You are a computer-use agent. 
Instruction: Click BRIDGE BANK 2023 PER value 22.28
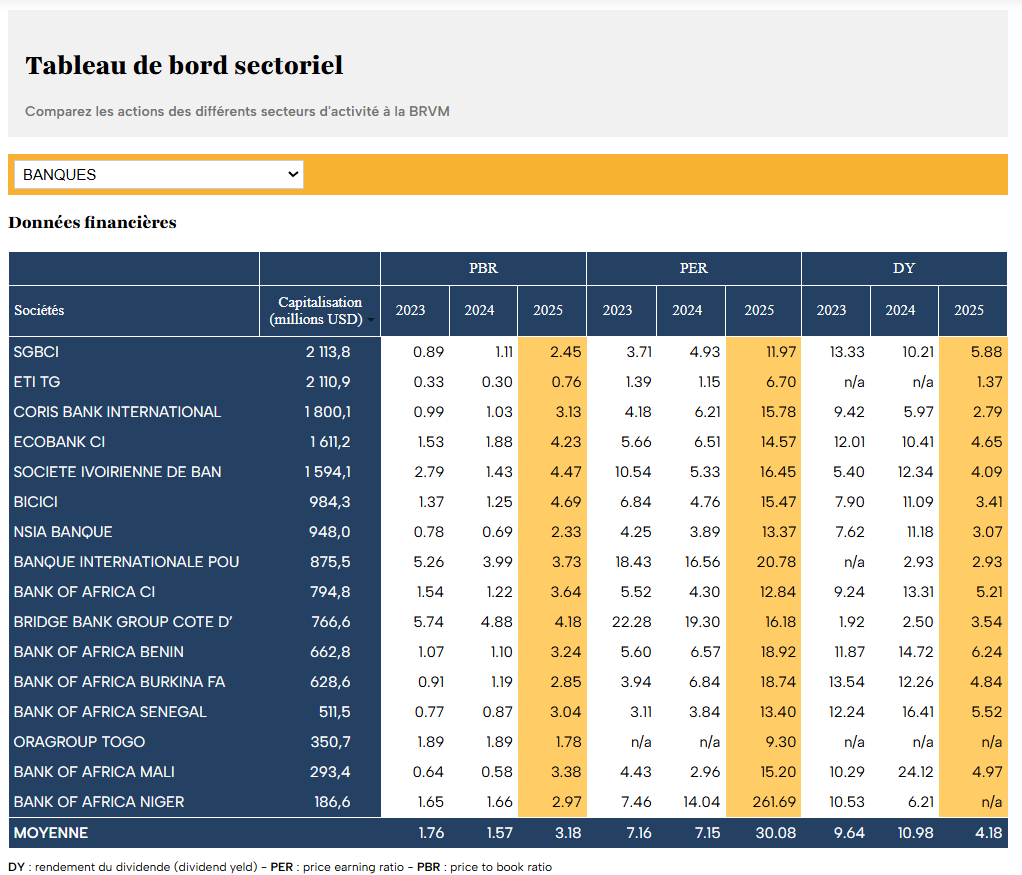click(x=632, y=622)
